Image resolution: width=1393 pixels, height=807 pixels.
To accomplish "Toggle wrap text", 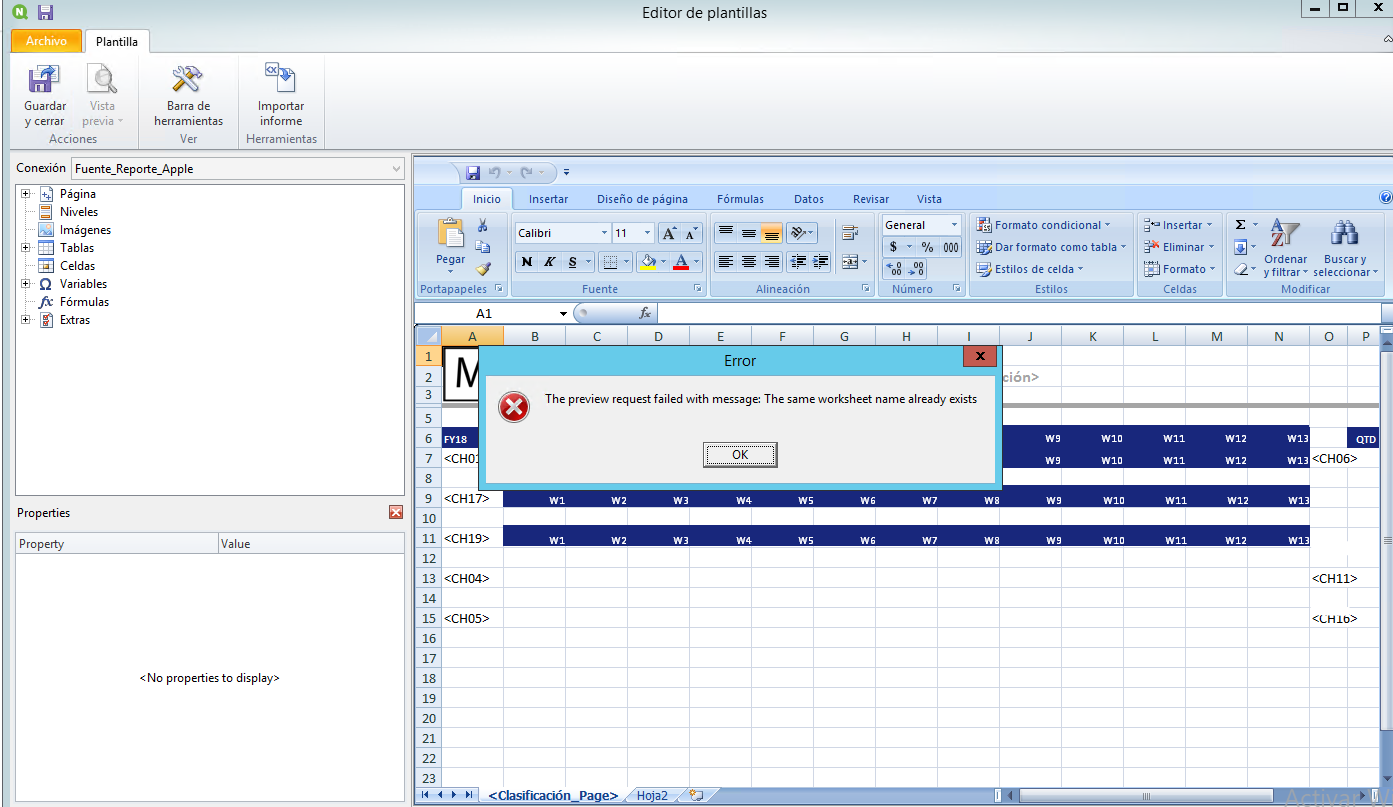I will [x=850, y=233].
